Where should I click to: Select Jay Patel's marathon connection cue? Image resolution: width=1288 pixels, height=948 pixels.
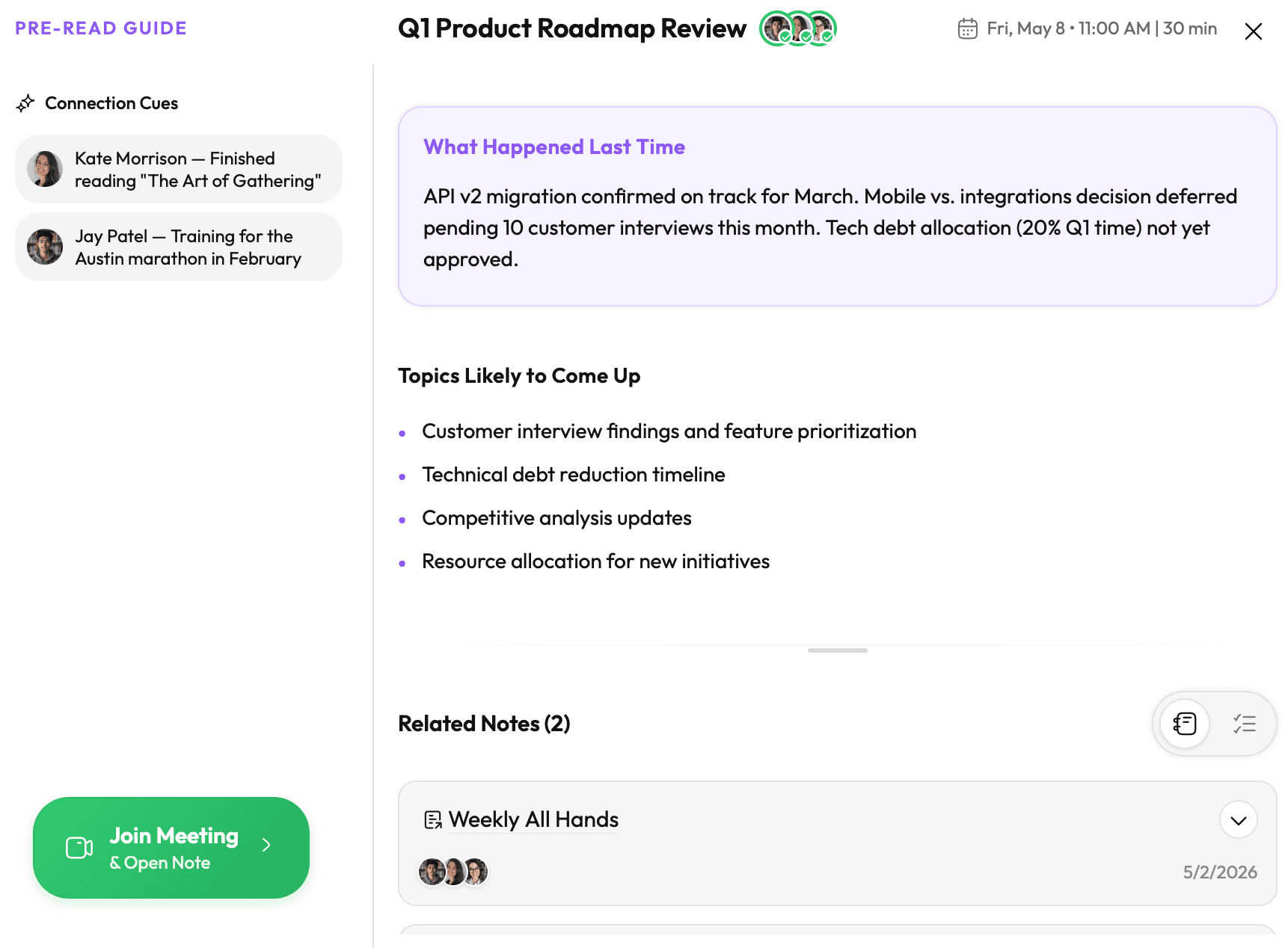pyautogui.click(x=179, y=247)
